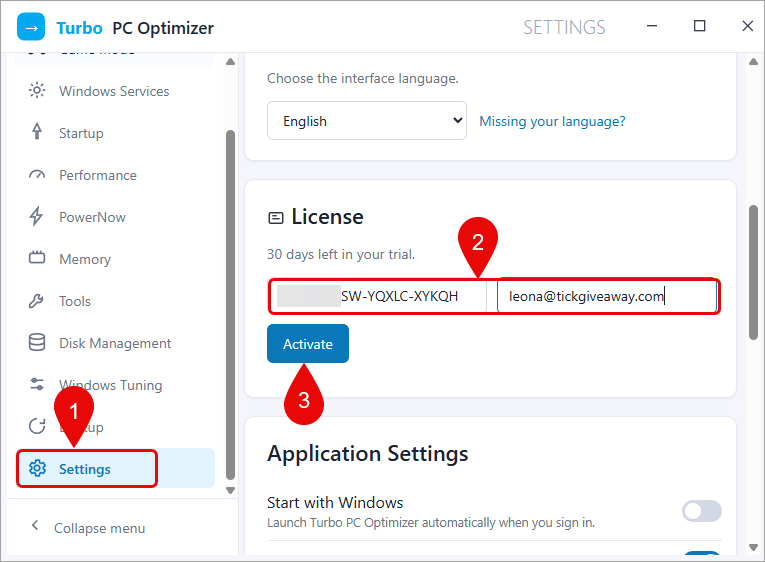
Task: Close the Turbo PC Optimizer window
Action: tap(747, 26)
